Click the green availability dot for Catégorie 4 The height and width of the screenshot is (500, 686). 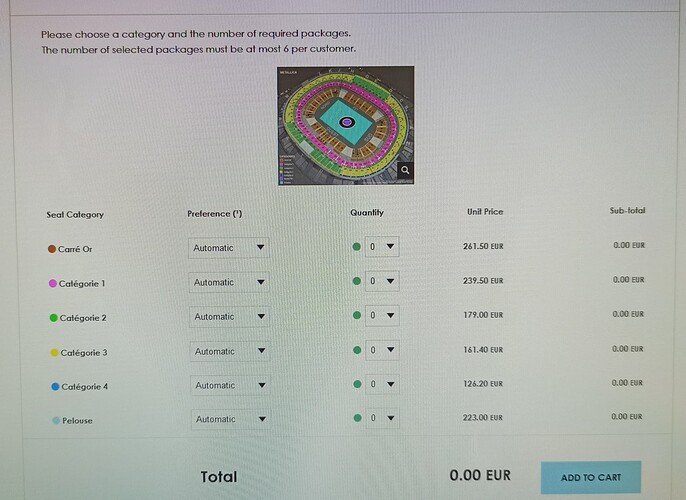coord(357,384)
